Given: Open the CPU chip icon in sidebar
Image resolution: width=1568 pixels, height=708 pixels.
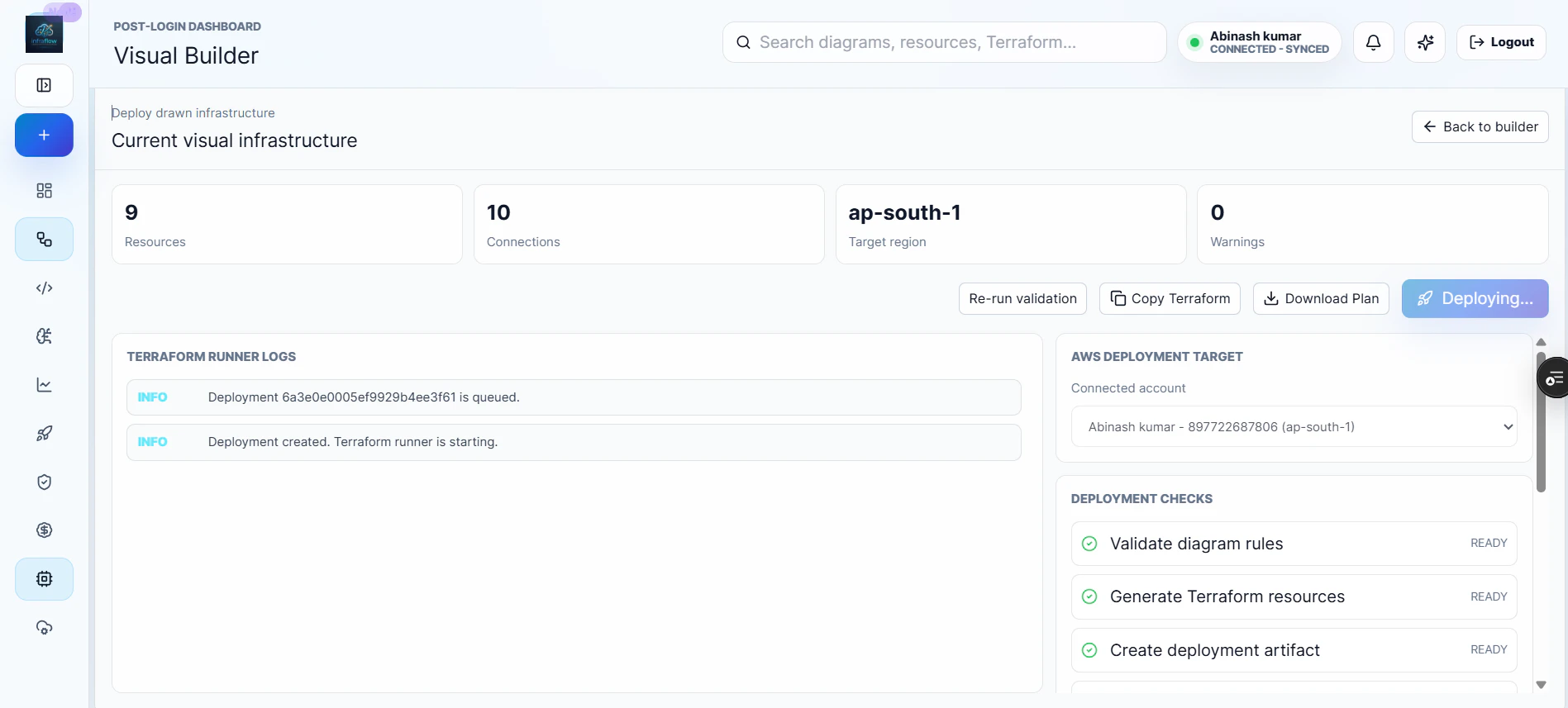Looking at the screenshot, I should [44, 579].
